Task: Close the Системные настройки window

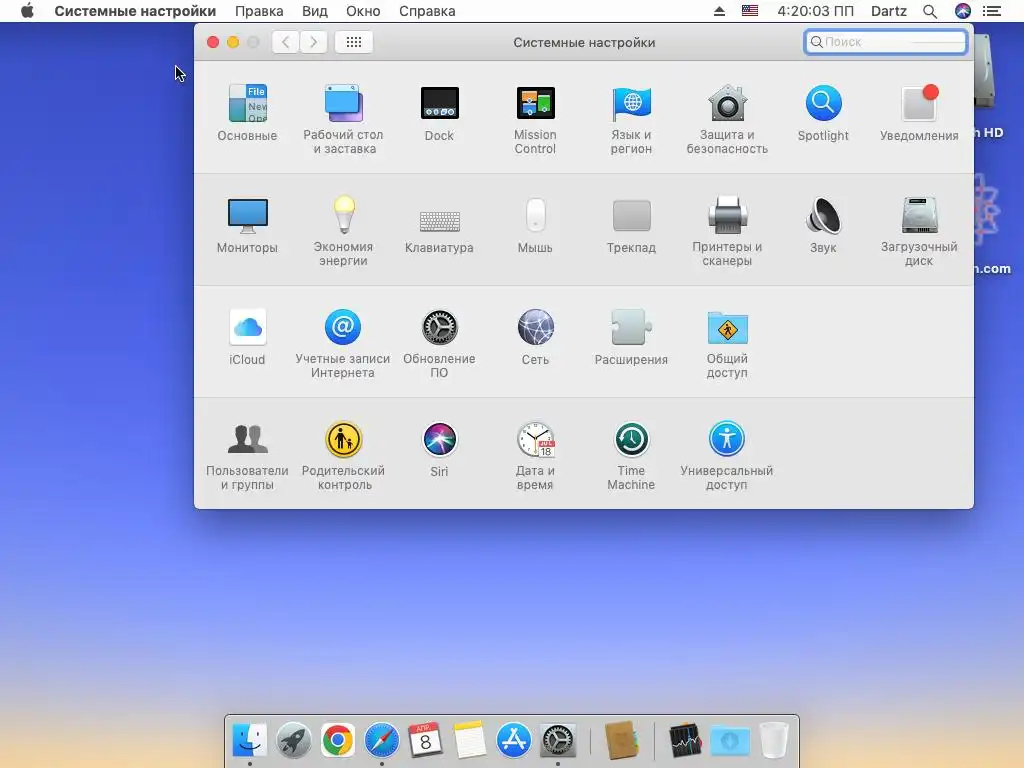Action: pos(213,42)
